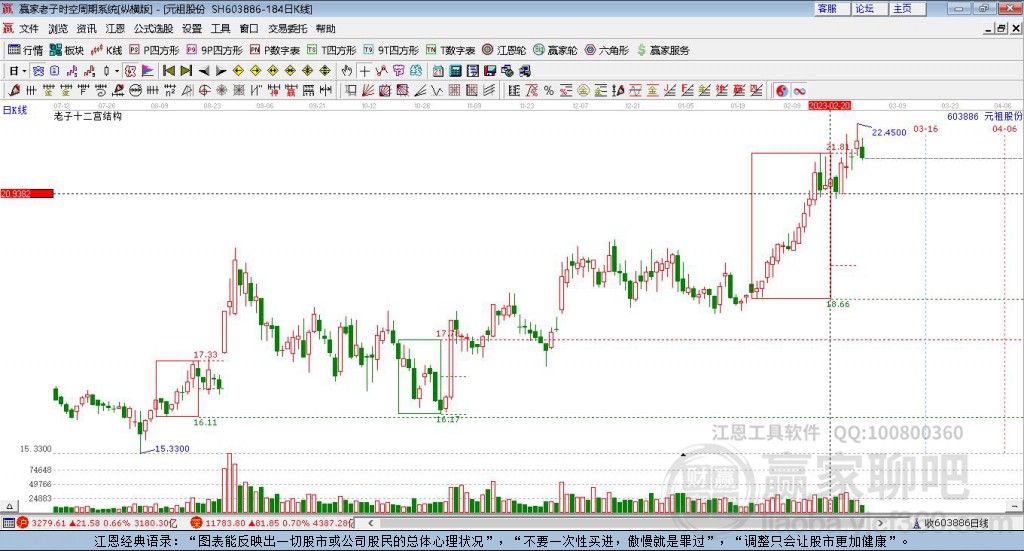Viewport: 1024px width, 551px height.
Task: Click the infinity loop icon
Action: [x=799, y=91]
